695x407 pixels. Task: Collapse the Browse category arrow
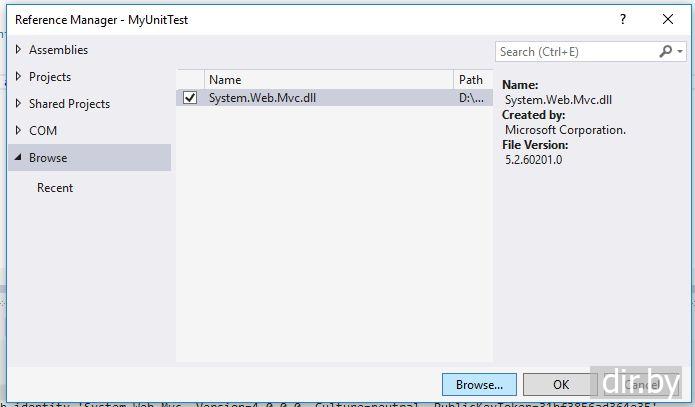coord(18,157)
